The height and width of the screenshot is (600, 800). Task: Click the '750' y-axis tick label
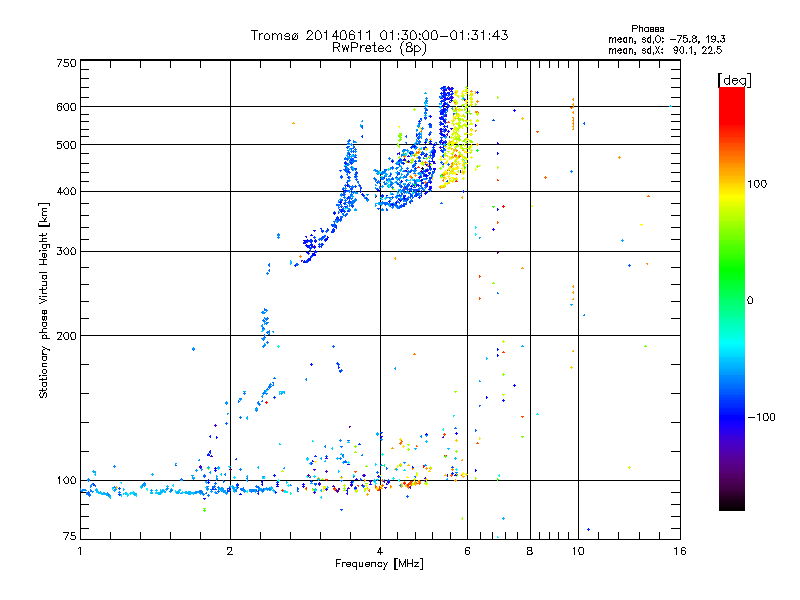point(66,63)
